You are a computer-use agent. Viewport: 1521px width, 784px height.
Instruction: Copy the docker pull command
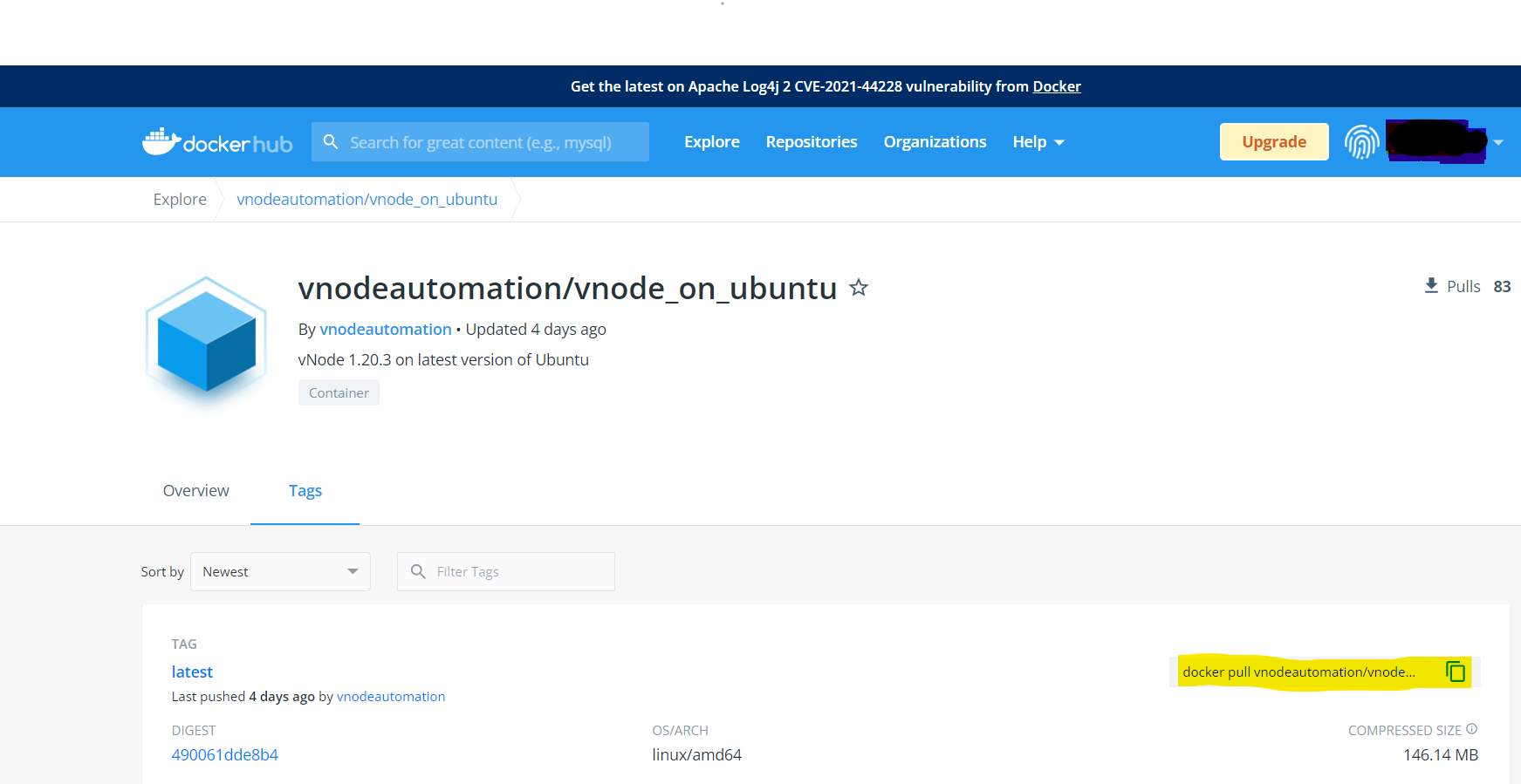pos(1455,672)
